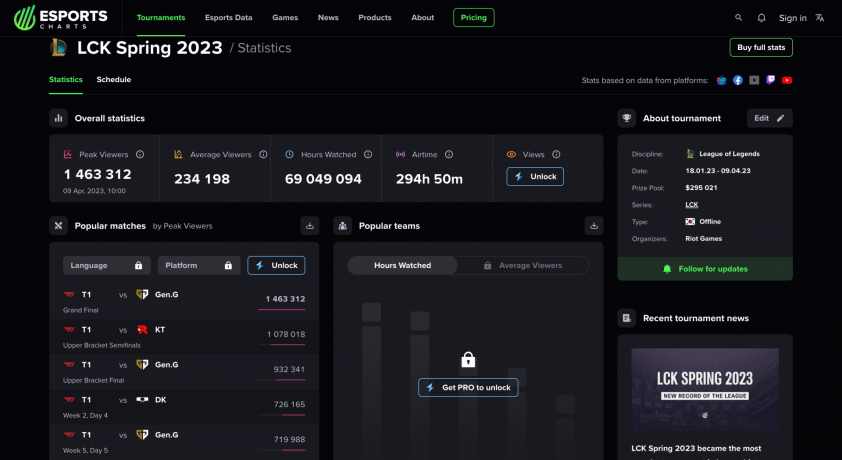Viewport: 842px width, 460px height.
Task: Click the KT team logo
Action: 142,330
